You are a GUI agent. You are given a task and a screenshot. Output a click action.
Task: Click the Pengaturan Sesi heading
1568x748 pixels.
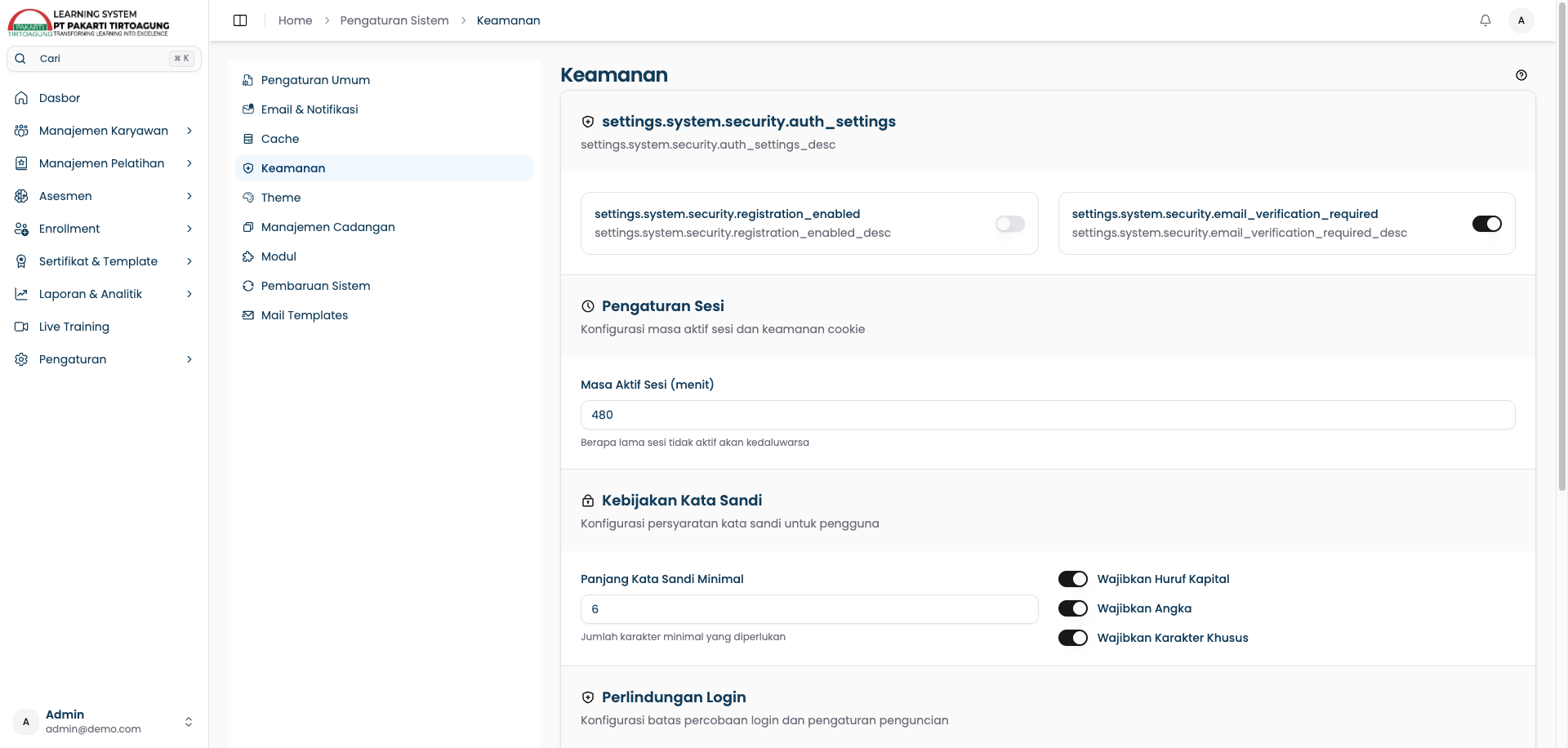[662, 306]
